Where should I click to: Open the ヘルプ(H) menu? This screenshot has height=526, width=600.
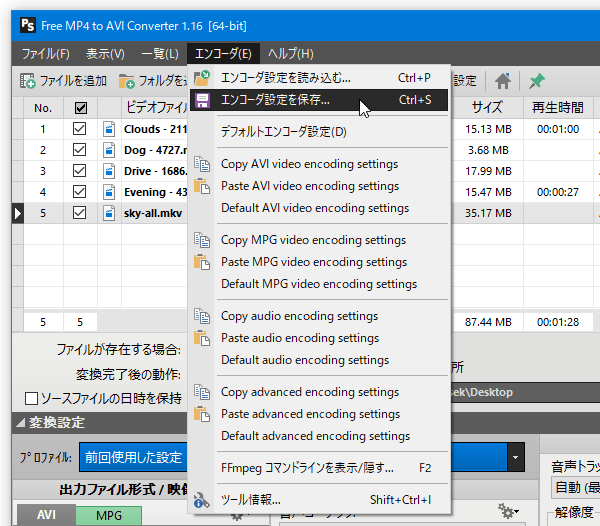[x=290, y=54]
